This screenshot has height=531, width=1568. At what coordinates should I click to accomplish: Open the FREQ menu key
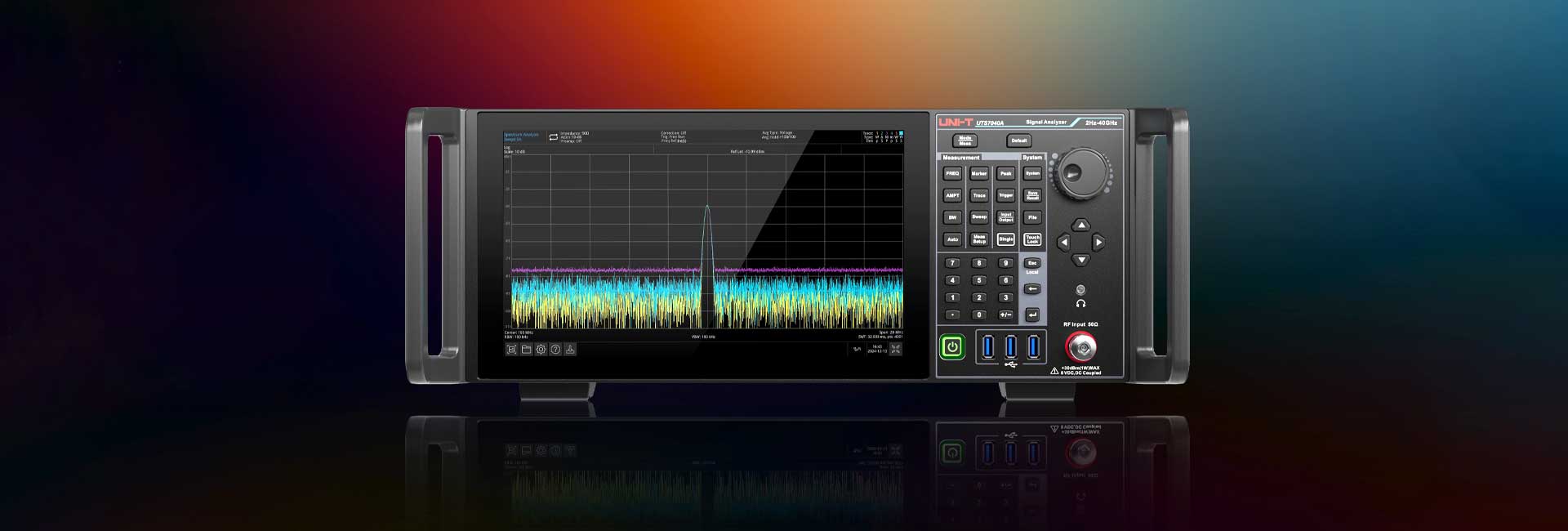(x=952, y=173)
